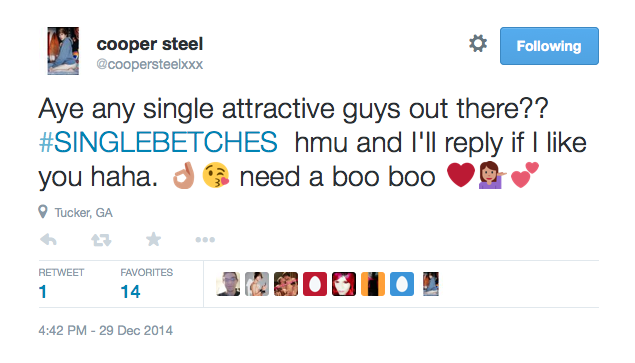Select the red egg avatar
Image resolution: width=635 pixels, height=363 pixels.
(315, 284)
